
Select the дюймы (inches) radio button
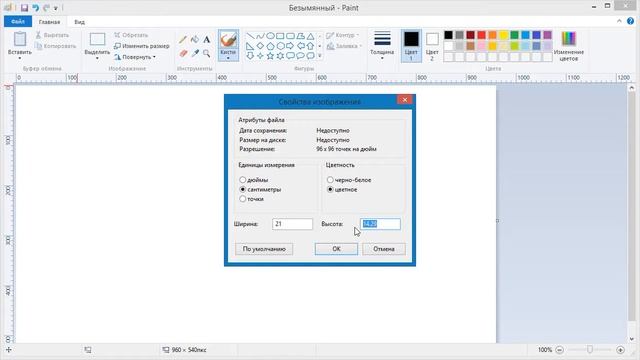pos(242,180)
